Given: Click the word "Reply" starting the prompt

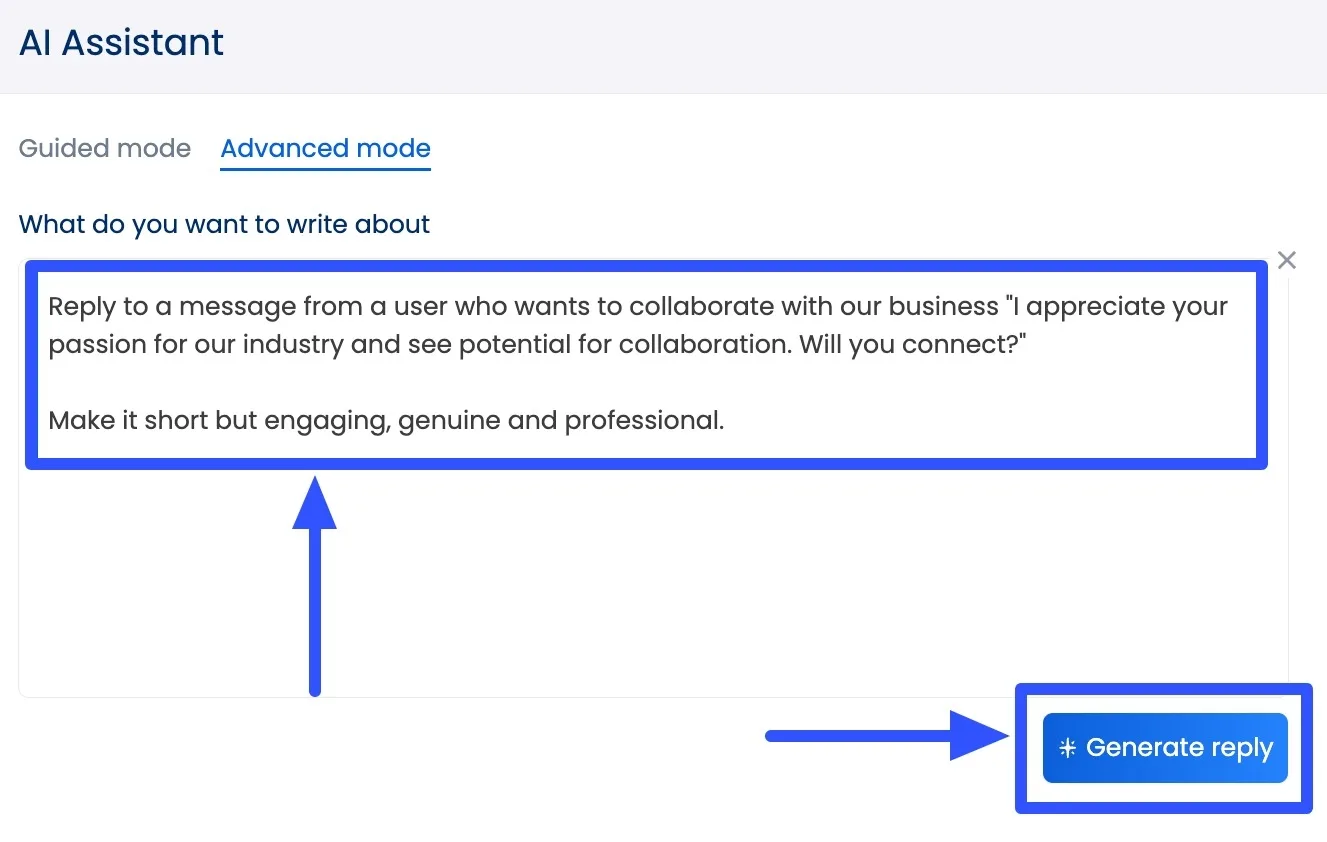Looking at the screenshot, I should [x=75, y=306].
